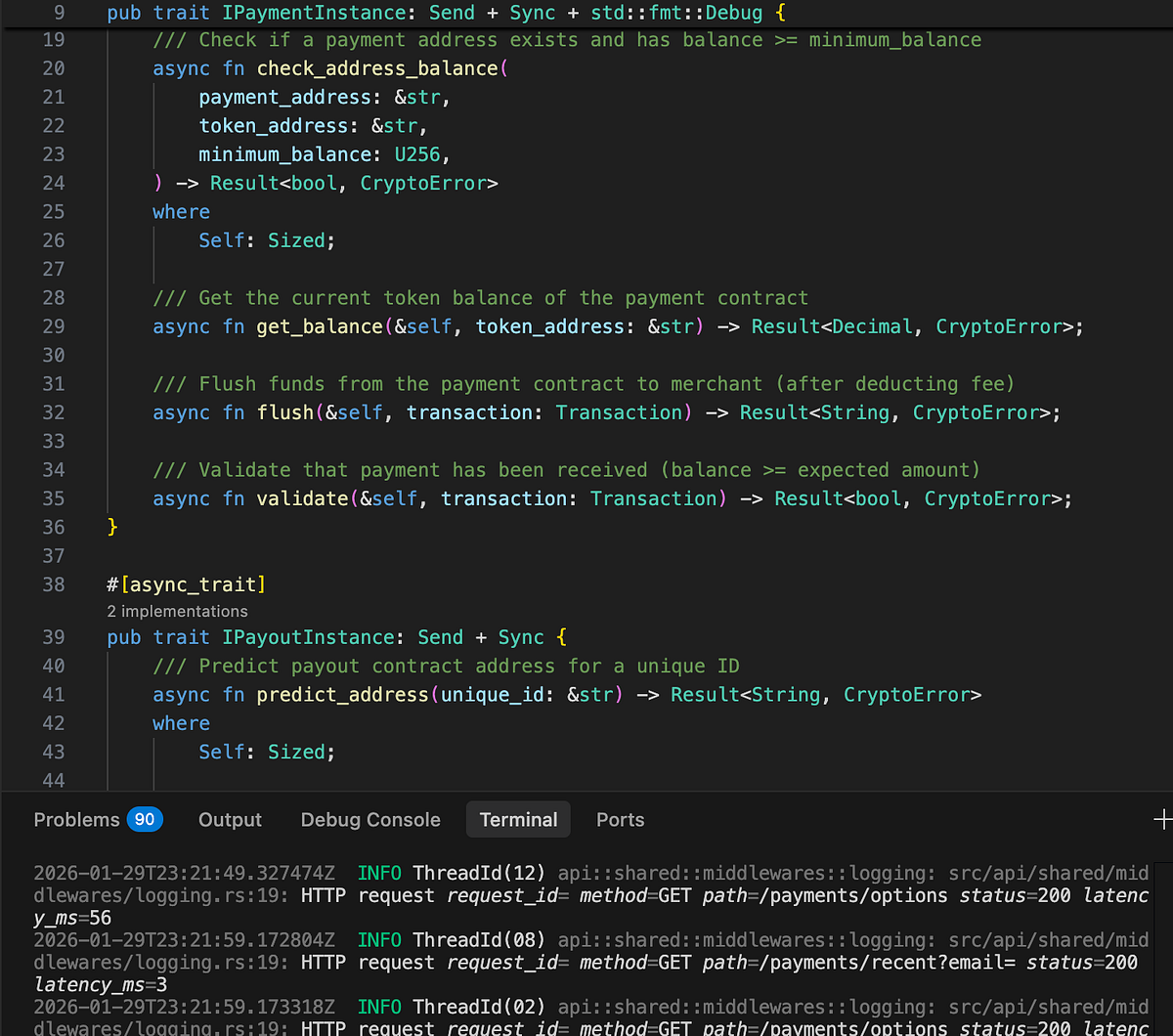
Task: Click the IPayoutInstance trait name
Action: click(x=308, y=637)
